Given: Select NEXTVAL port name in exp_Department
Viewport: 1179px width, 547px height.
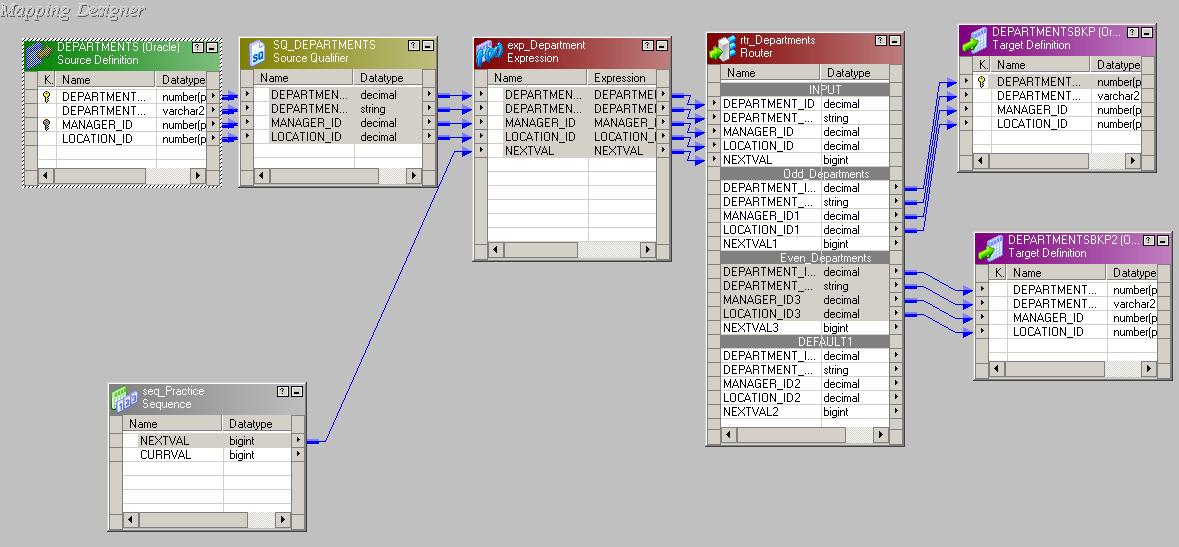Looking at the screenshot, I should click(529, 150).
